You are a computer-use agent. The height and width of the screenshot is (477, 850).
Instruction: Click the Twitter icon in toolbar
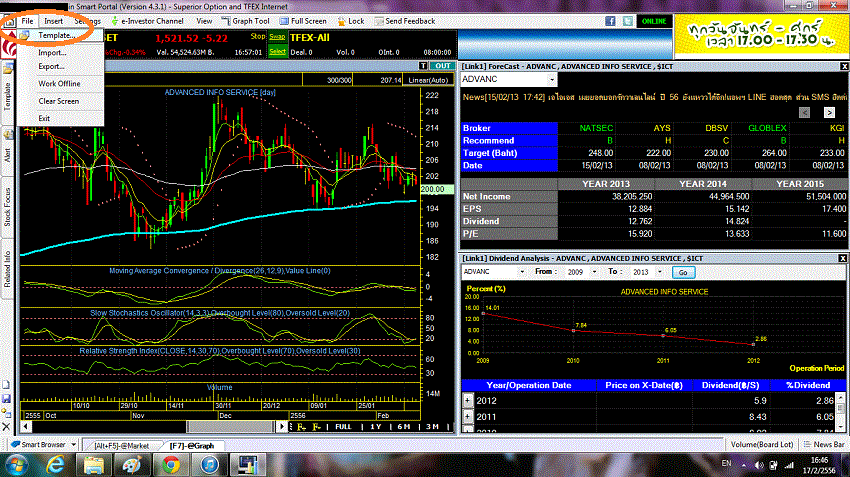point(627,21)
